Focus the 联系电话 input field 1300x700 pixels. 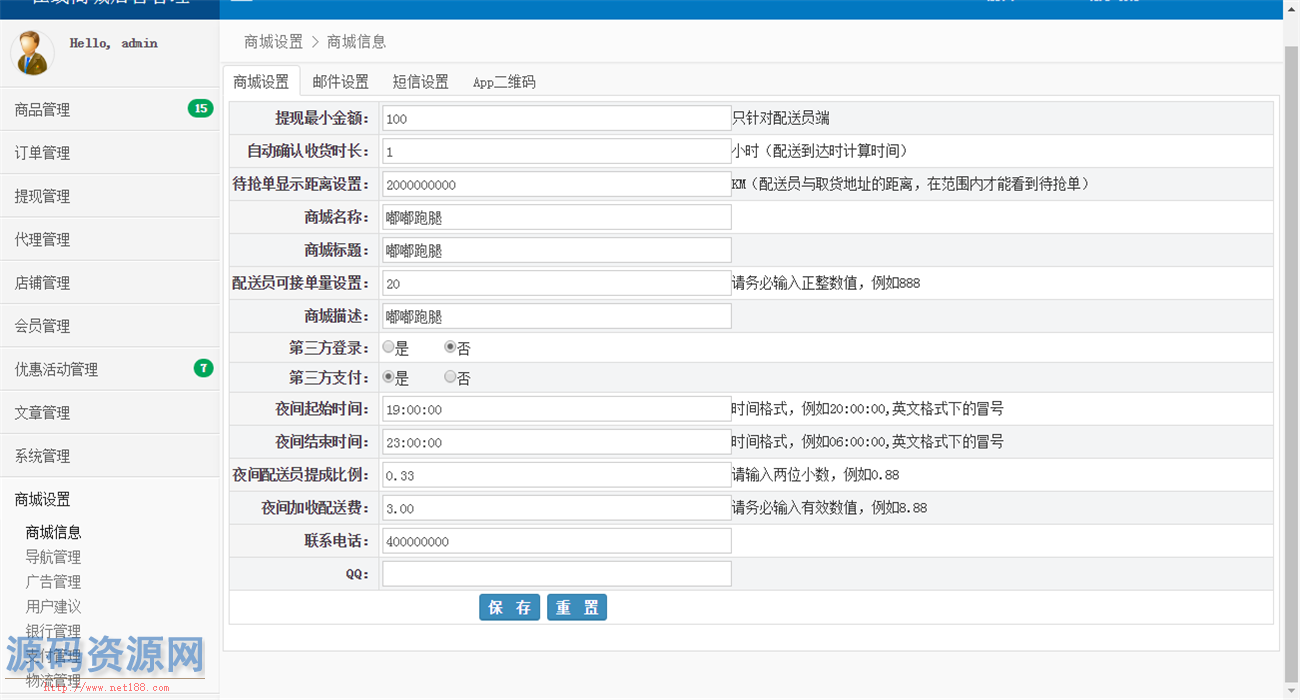pyautogui.click(x=557, y=541)
